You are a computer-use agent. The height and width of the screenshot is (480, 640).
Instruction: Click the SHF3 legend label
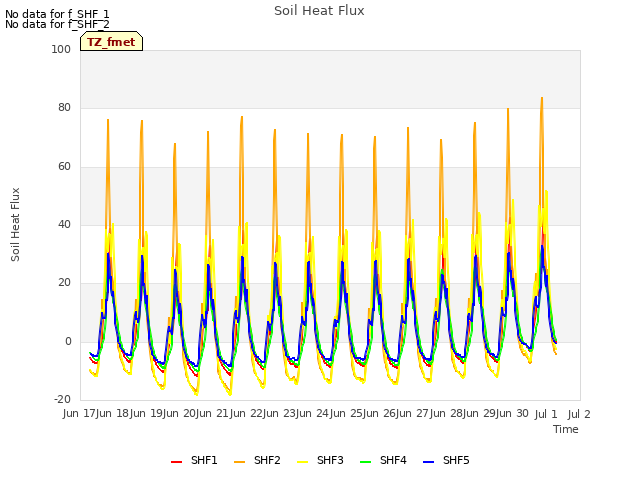point(330,460)
